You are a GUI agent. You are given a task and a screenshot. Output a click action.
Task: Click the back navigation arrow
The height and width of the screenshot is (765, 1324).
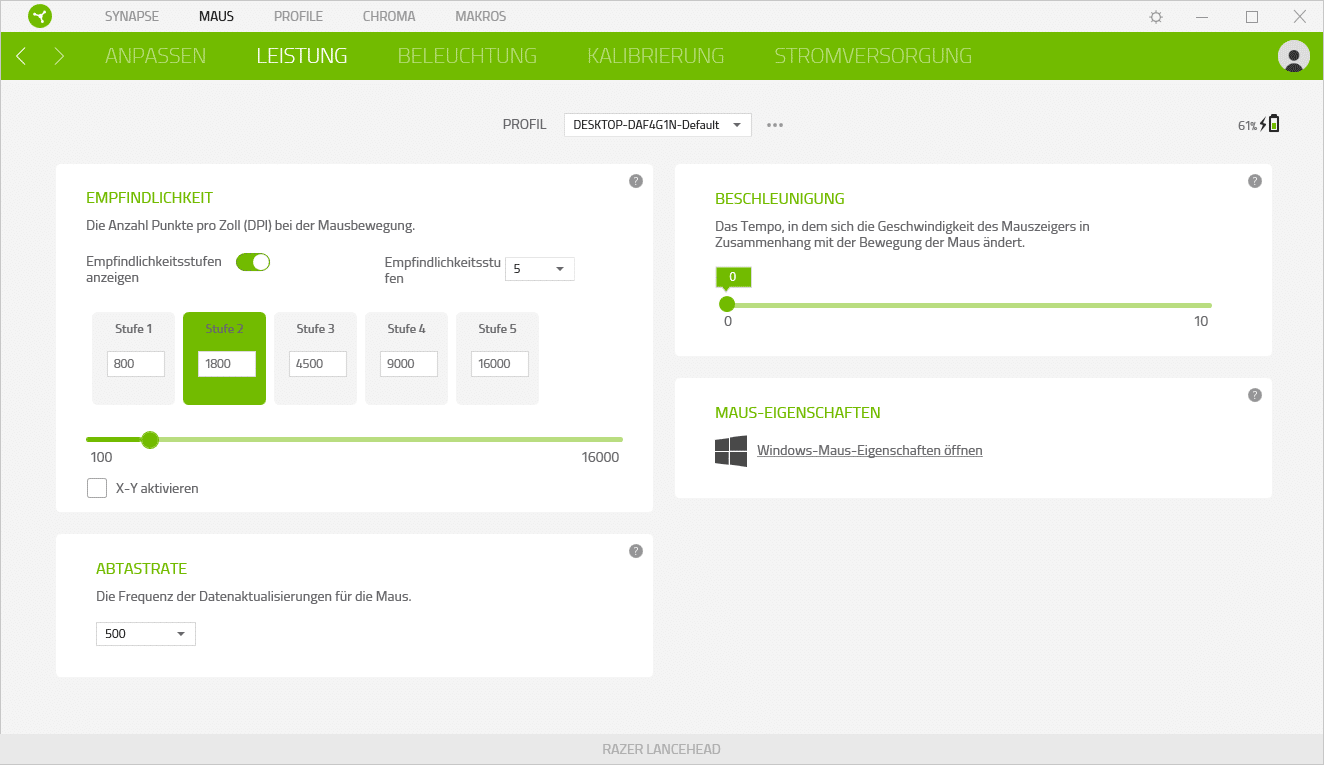click(21, 56)
